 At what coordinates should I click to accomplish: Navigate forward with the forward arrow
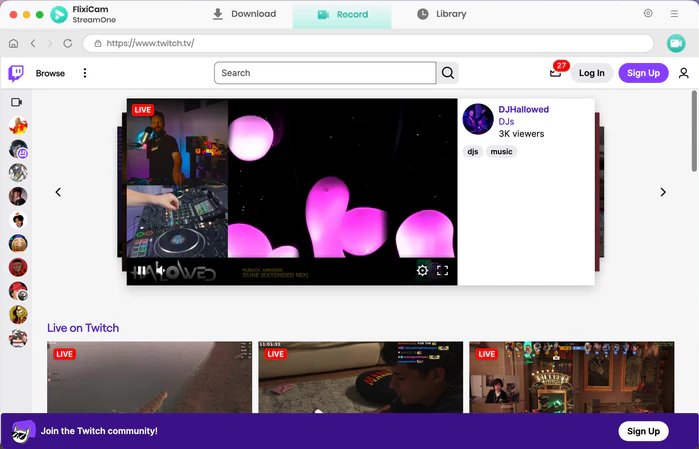(x=50, y=43)
